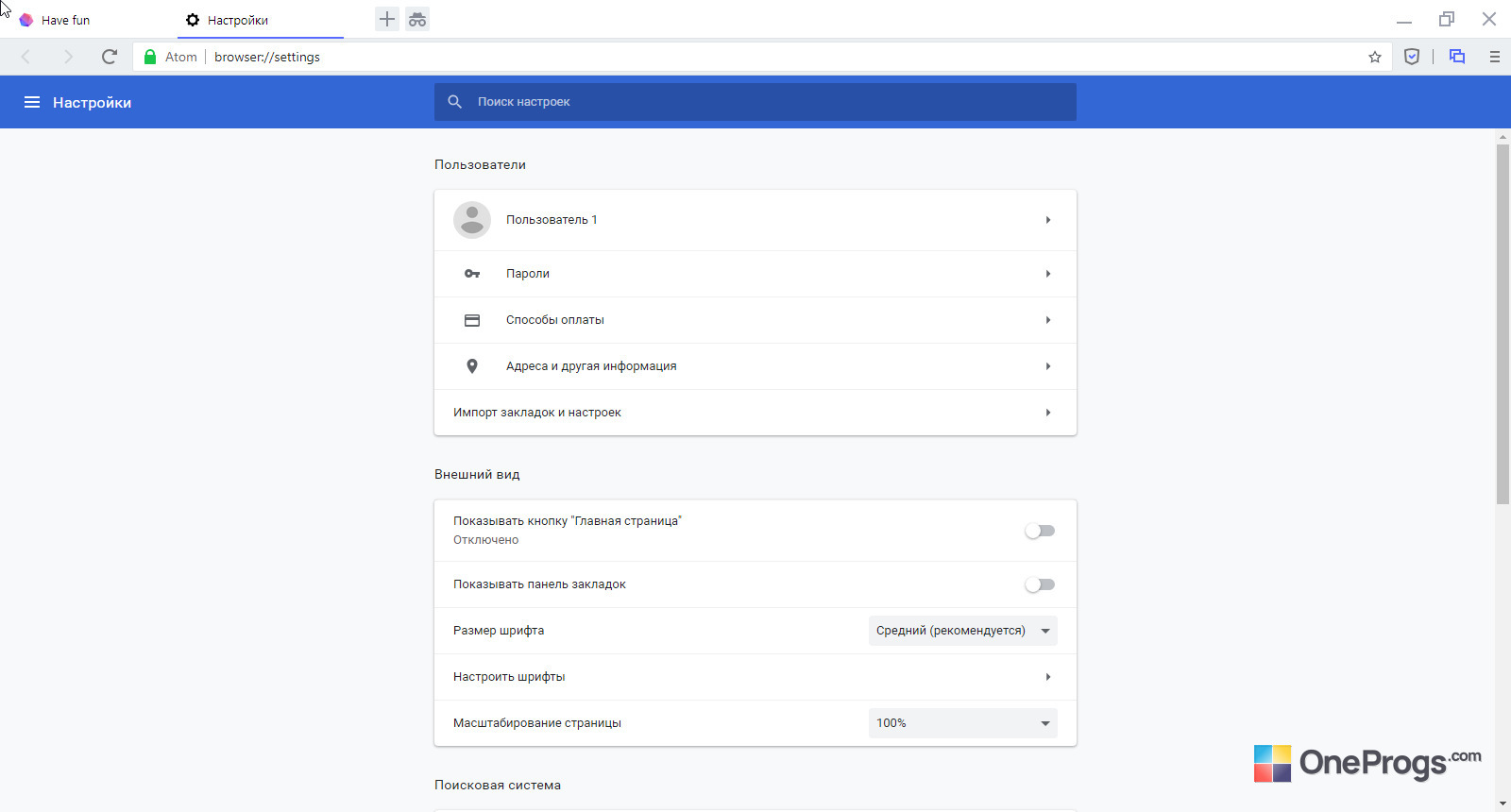
Task: Click the Have fun tab favicon
Action: [26, 20]
